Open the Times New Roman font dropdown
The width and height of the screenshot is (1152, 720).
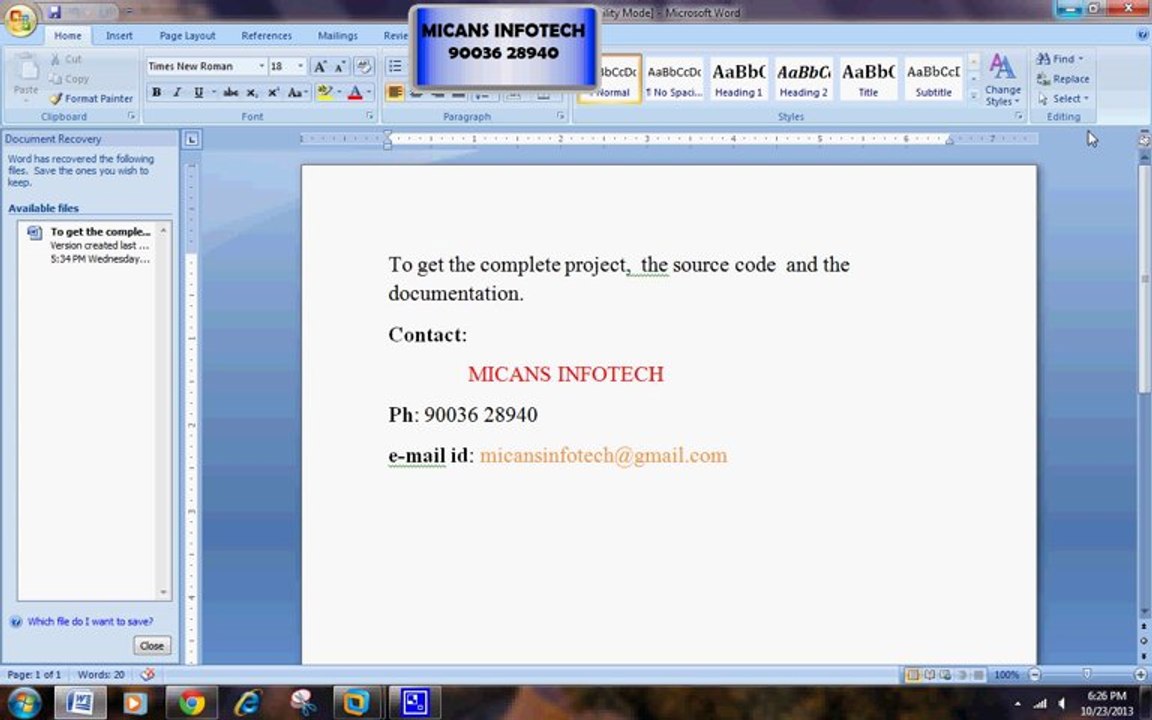(262, 66)
